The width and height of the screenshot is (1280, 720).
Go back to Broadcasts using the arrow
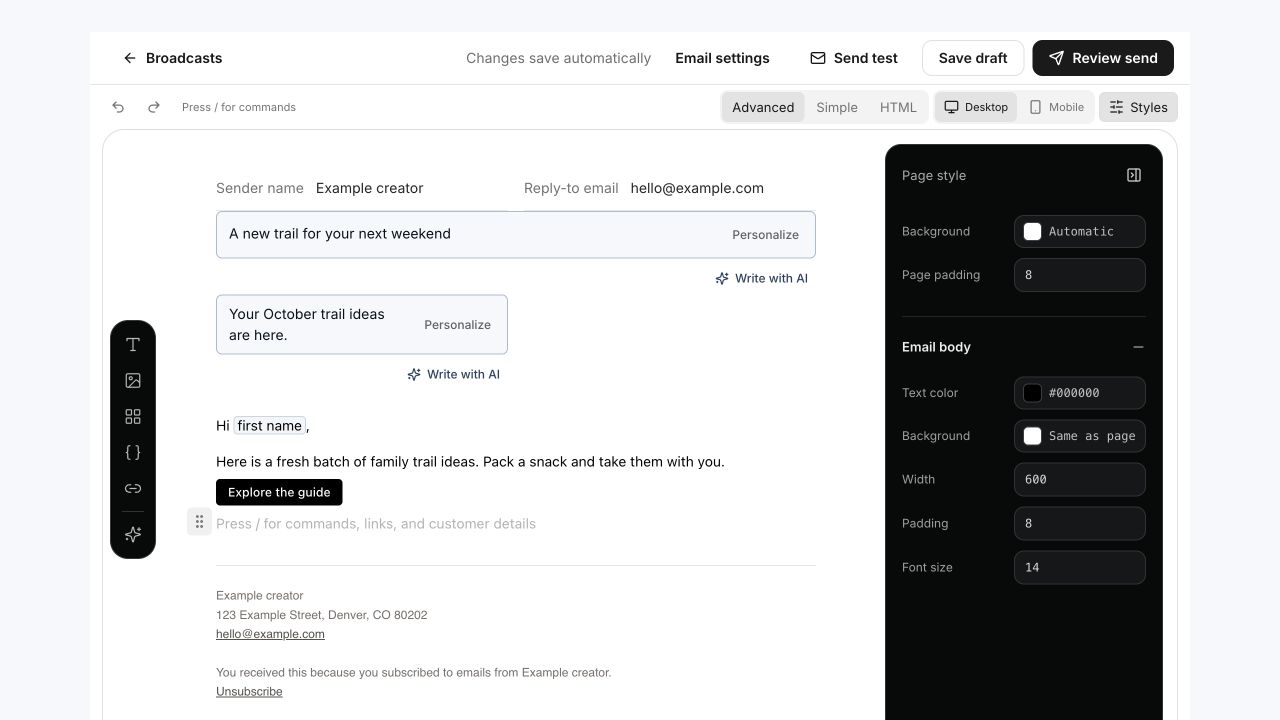129,58
